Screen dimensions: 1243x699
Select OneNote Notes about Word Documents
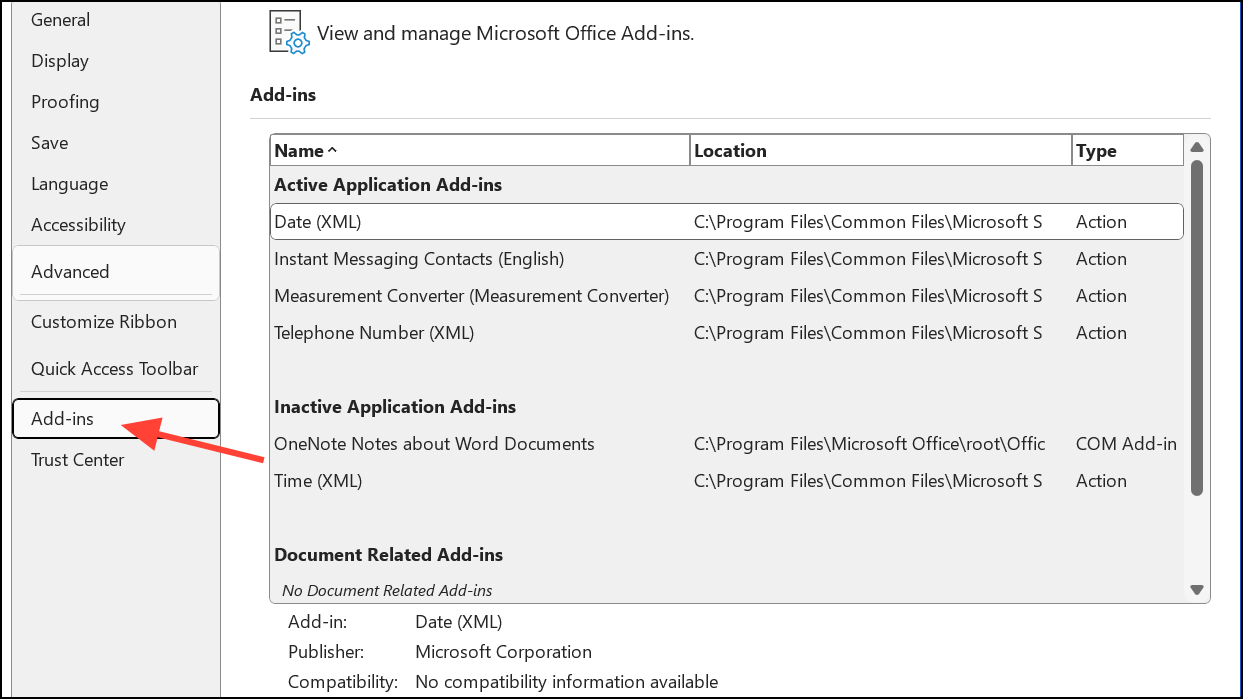(727, 444)
